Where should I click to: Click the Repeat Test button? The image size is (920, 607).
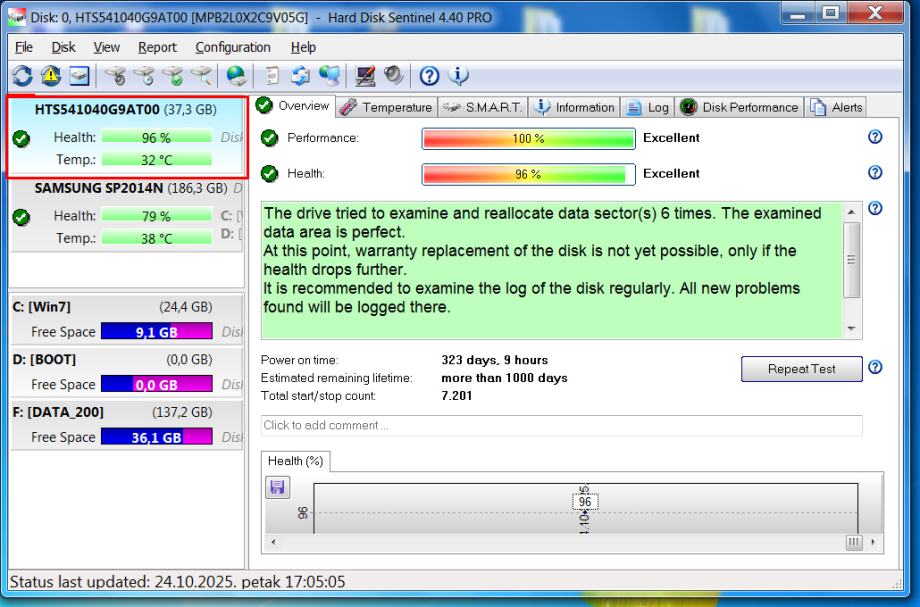point(801,369)
